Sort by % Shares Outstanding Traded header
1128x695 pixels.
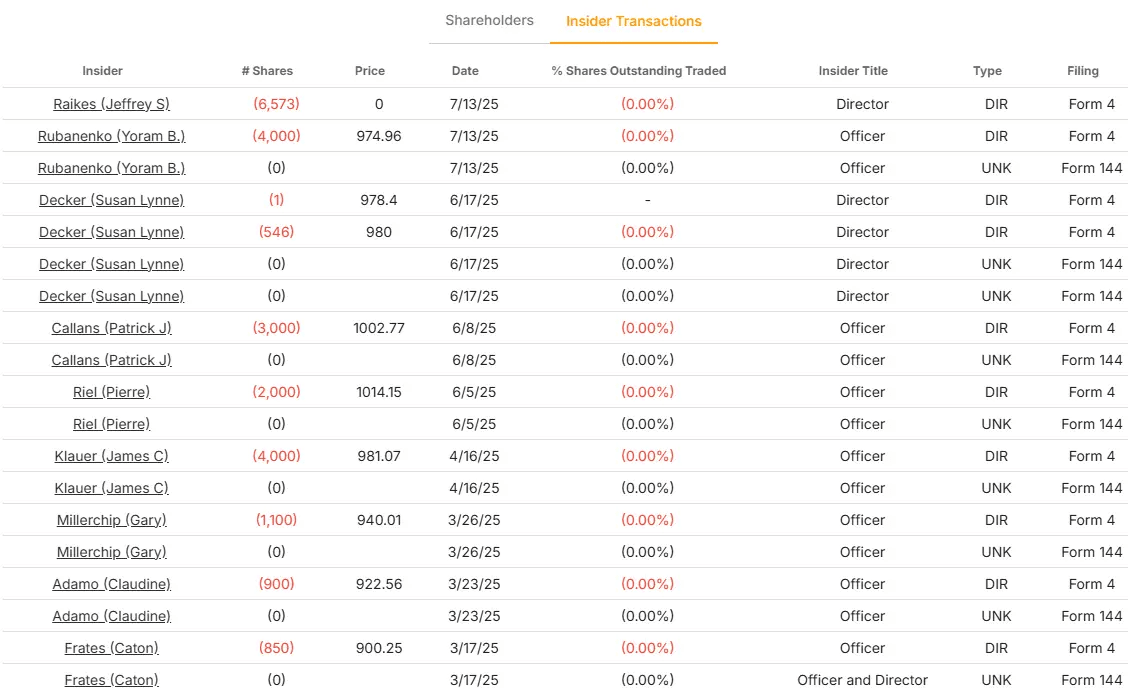(639, 71)
